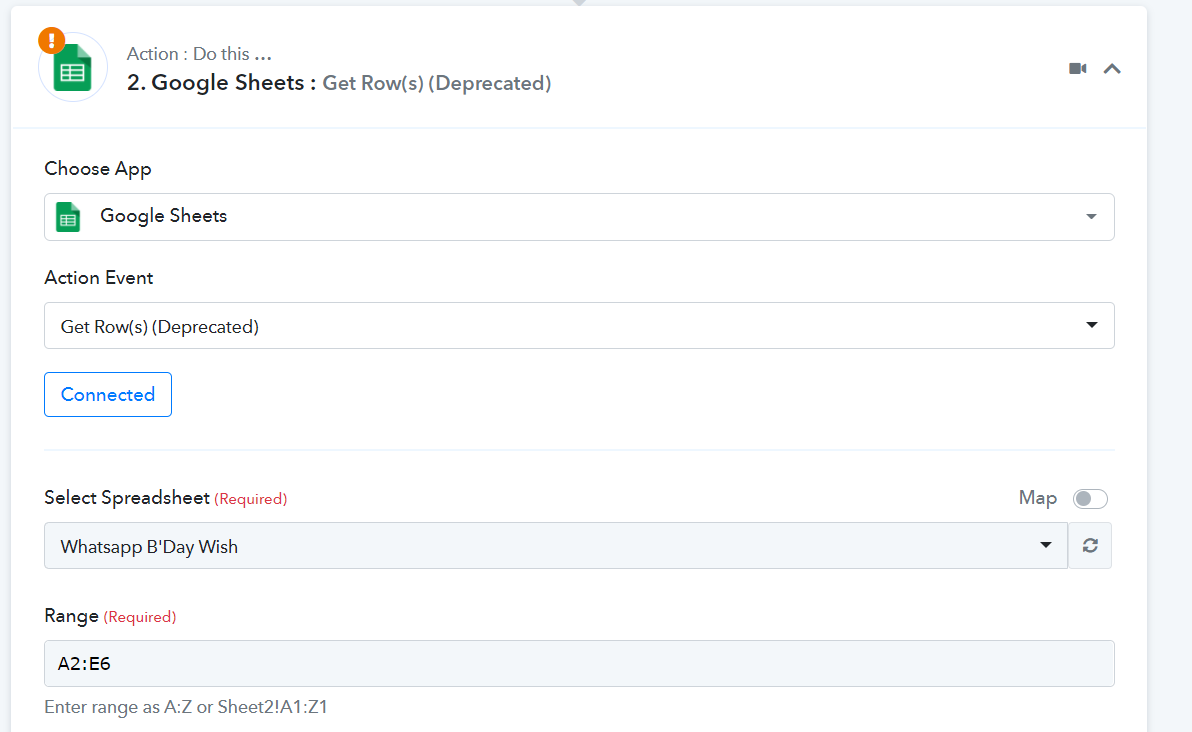Click the video tutorial camera icon
The image size is (1192, 732).
coord(1077,68)
